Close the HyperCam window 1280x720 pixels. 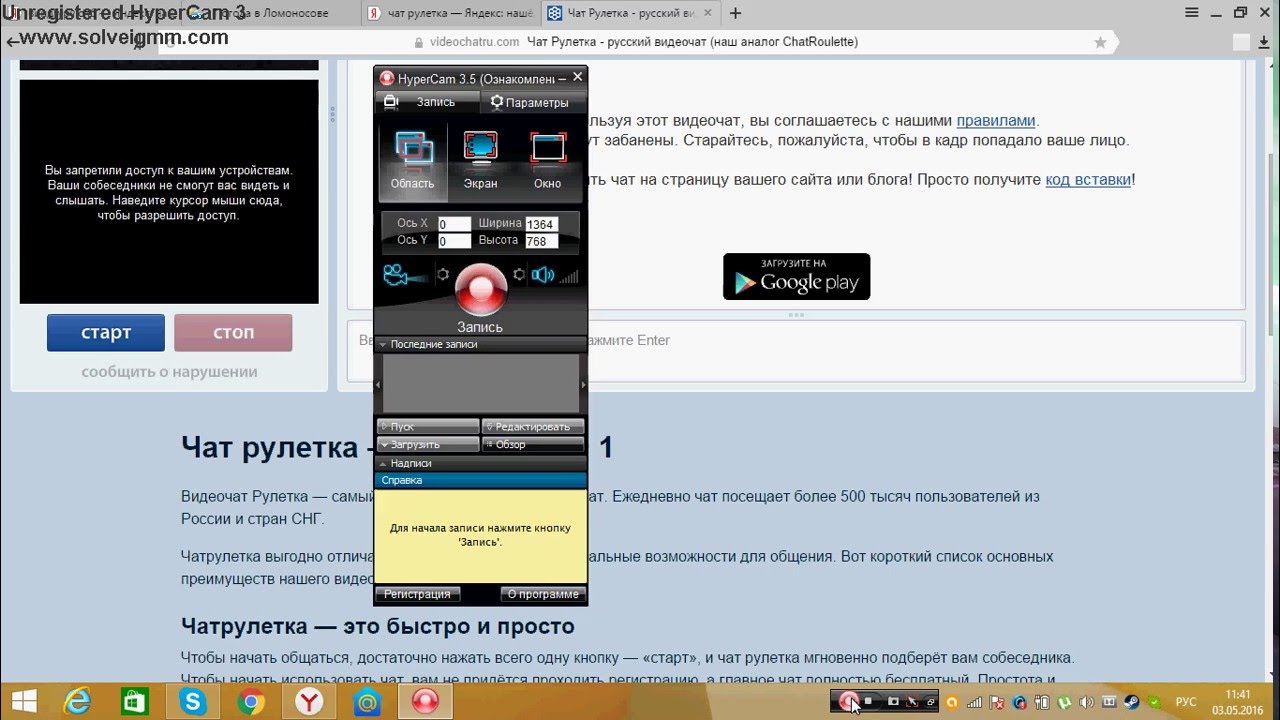point(577,77)
